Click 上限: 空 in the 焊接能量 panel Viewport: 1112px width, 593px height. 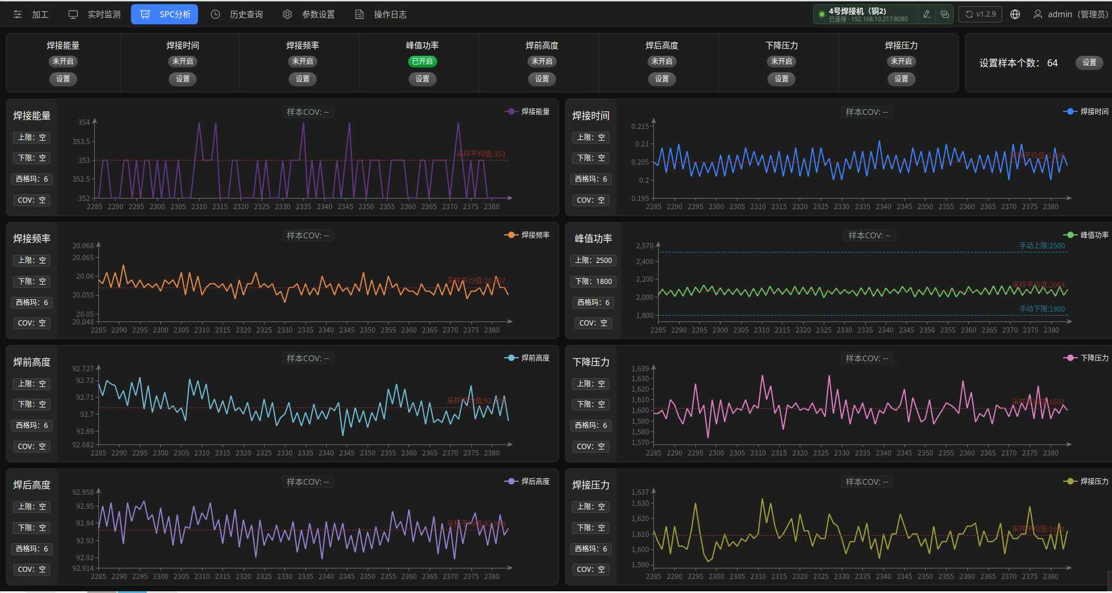pyautogui.click(x=32, y=138)
